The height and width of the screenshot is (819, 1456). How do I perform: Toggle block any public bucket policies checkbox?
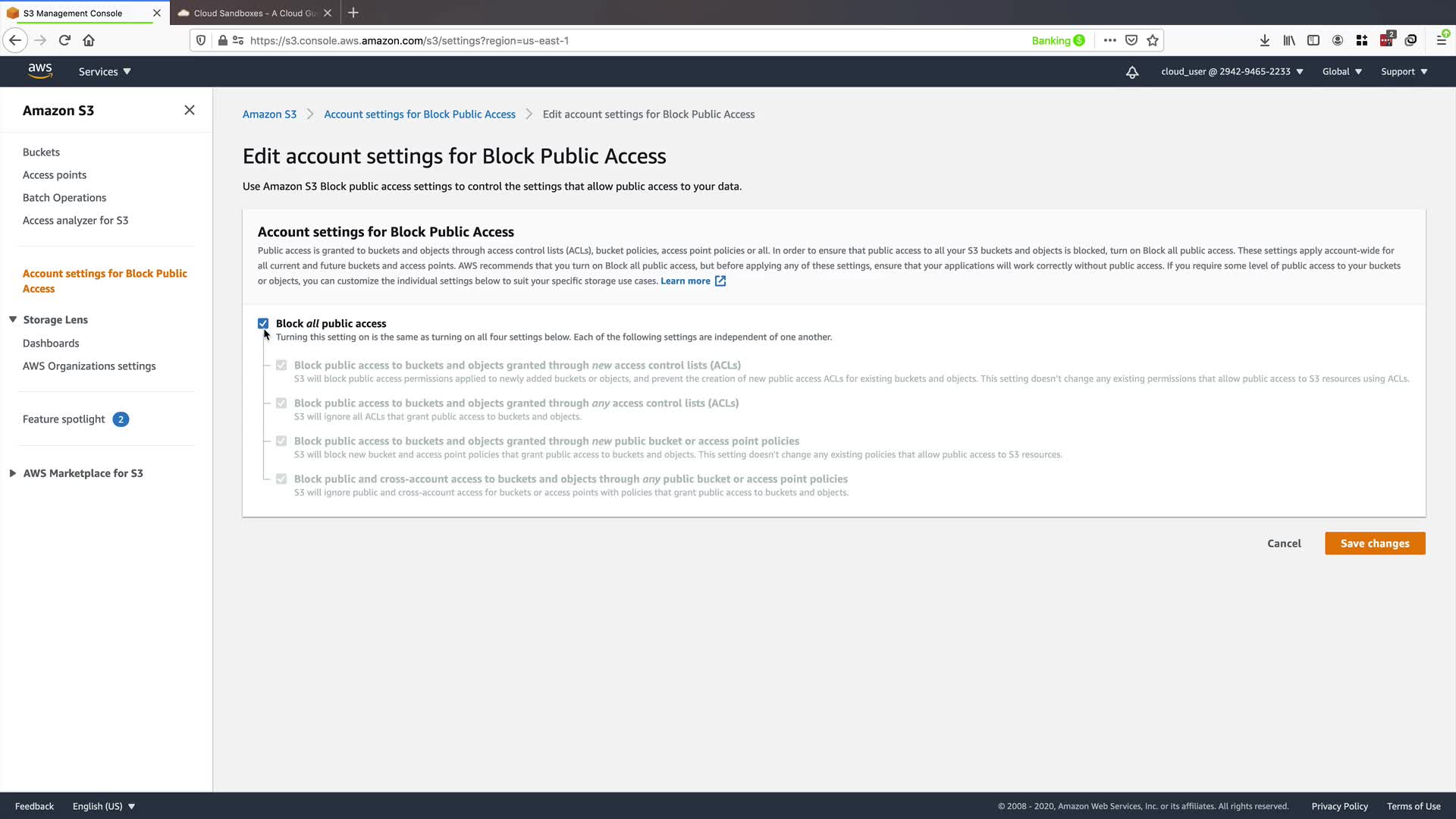point(281,479)
